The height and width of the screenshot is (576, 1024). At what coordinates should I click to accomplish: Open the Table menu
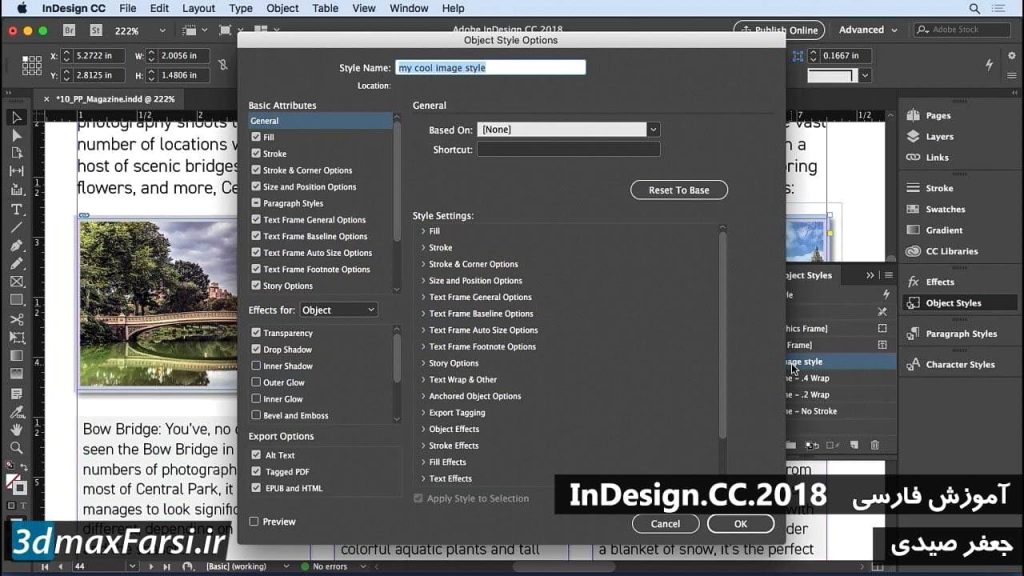pyautogui.click(x=325, y=8)
